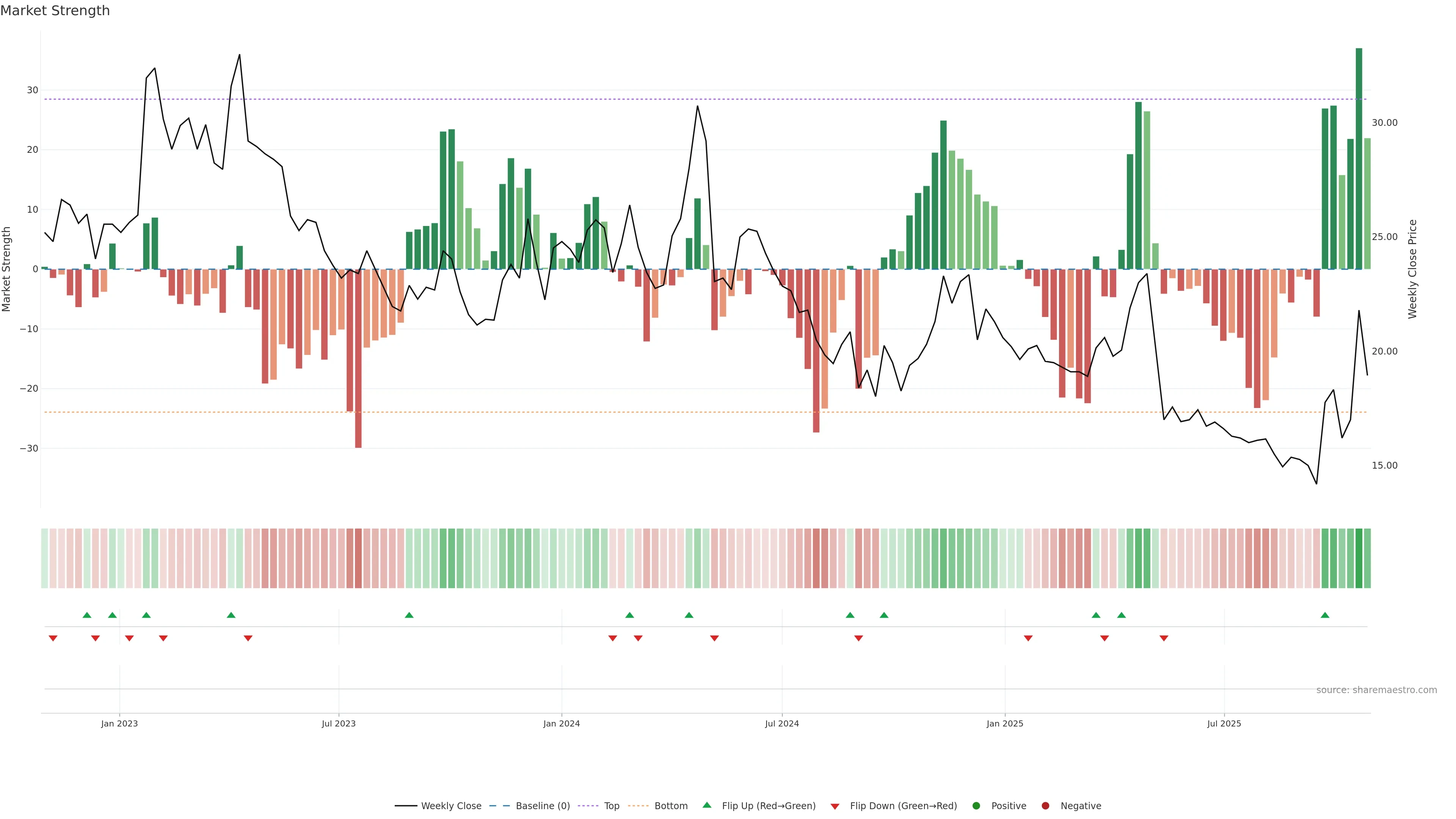Viewport: 1456px width, 819px height.
Task: Click the Market Strength chart title
Action: click(x=55, y=11)
